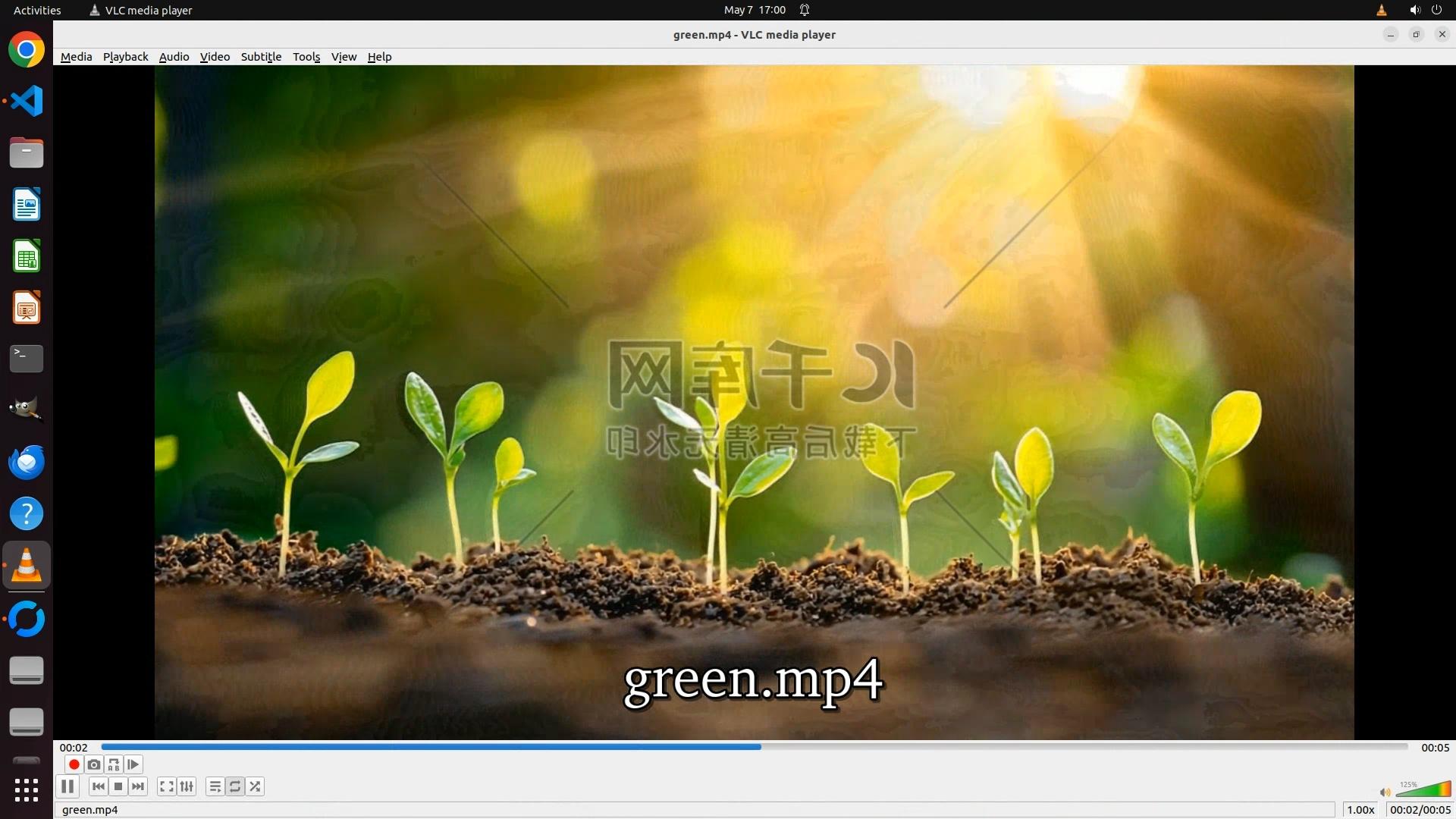The image size is (1456, 819).
Task: Take a video snapshot with camera icon
Action: [94, 764]
